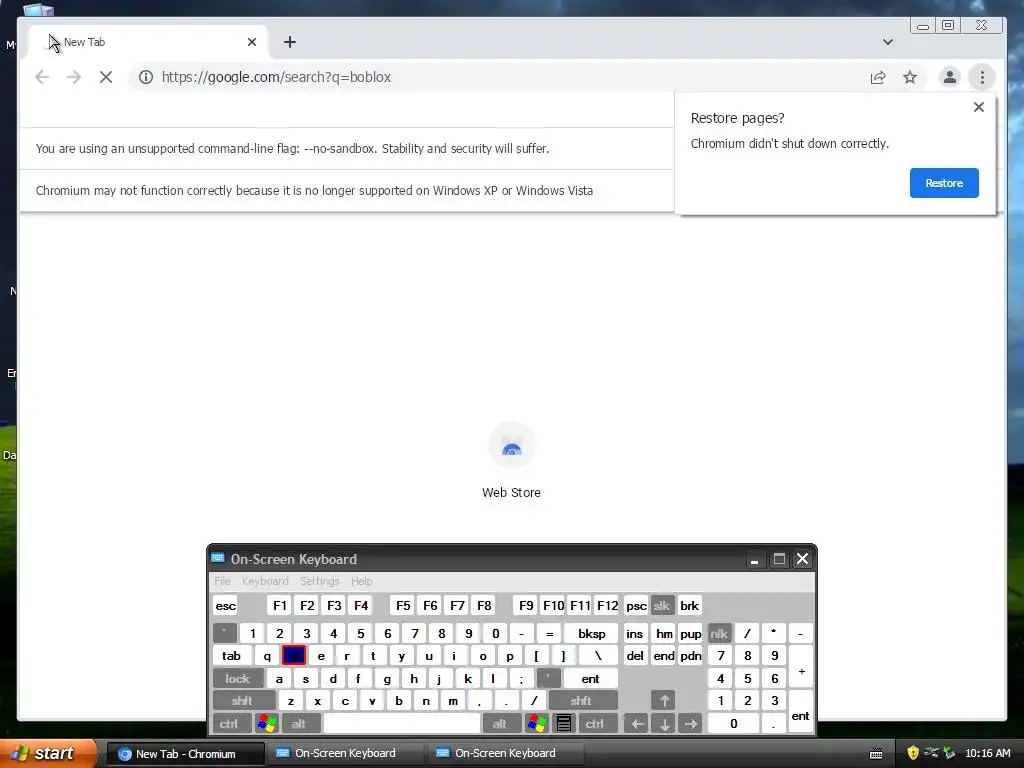Click the keyboard tray icon
The width and height of the screenshot is (1024, 768).
tap(876, 754)
